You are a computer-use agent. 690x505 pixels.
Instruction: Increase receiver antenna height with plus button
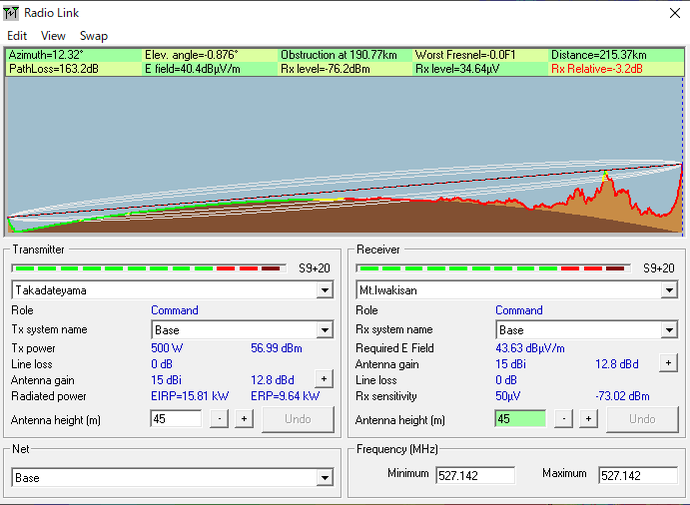click(589, 419)
